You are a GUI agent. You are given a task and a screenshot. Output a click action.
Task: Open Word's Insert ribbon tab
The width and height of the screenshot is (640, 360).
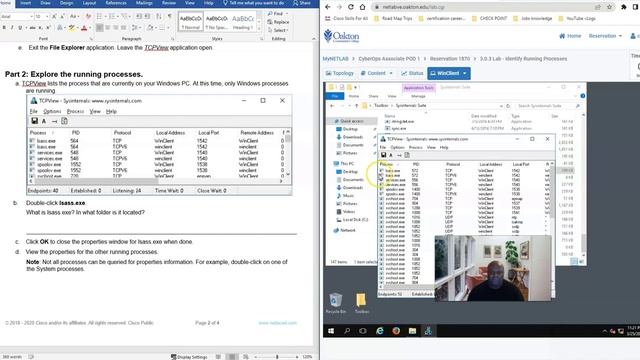(26, 3)
